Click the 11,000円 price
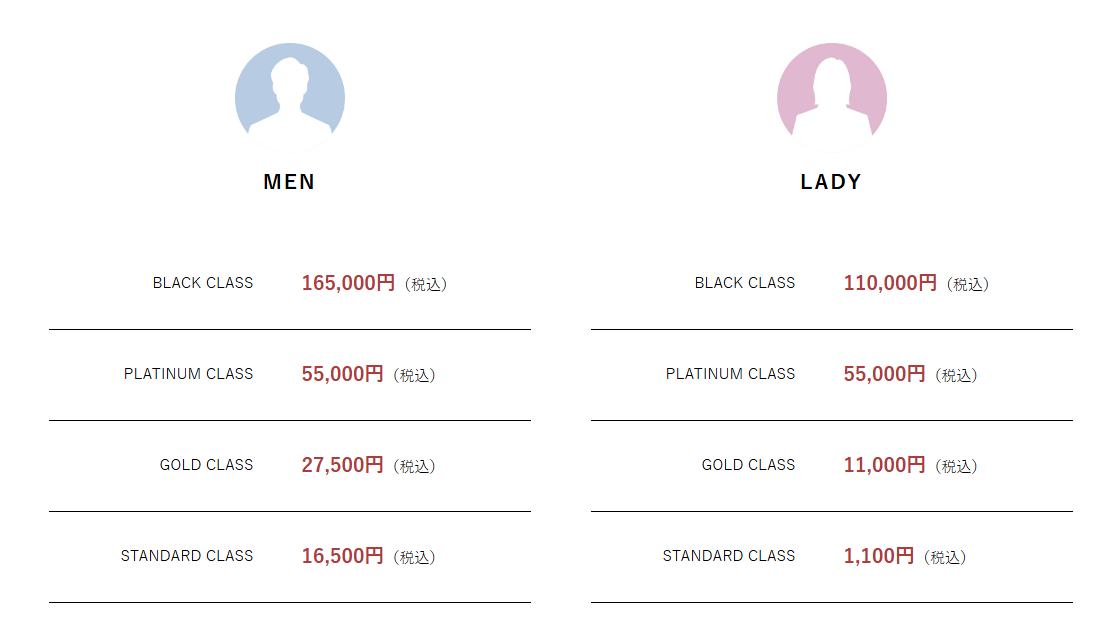Screen dimensions: 1094x617 (884, 465)
